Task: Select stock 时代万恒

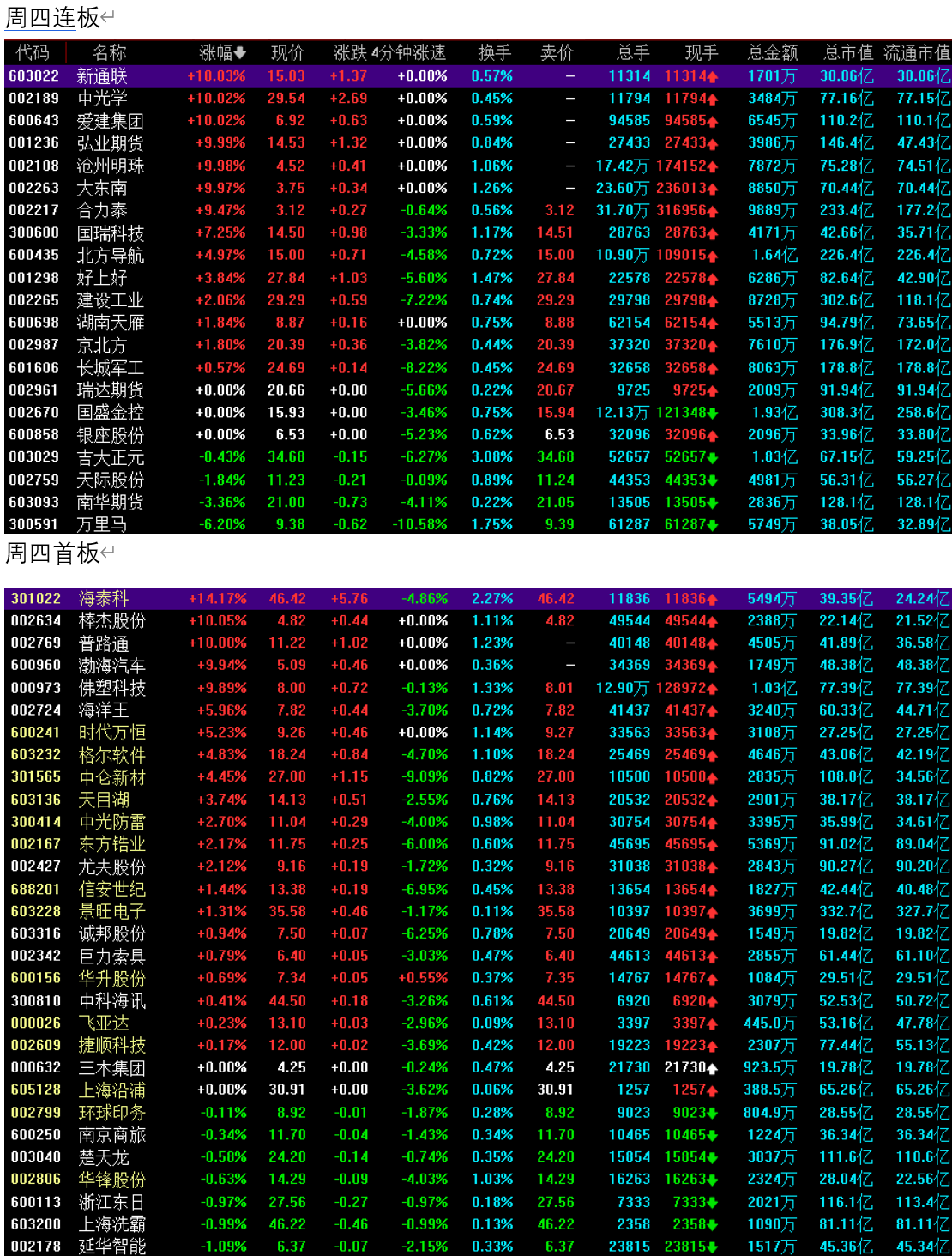Action: [111, 733]
